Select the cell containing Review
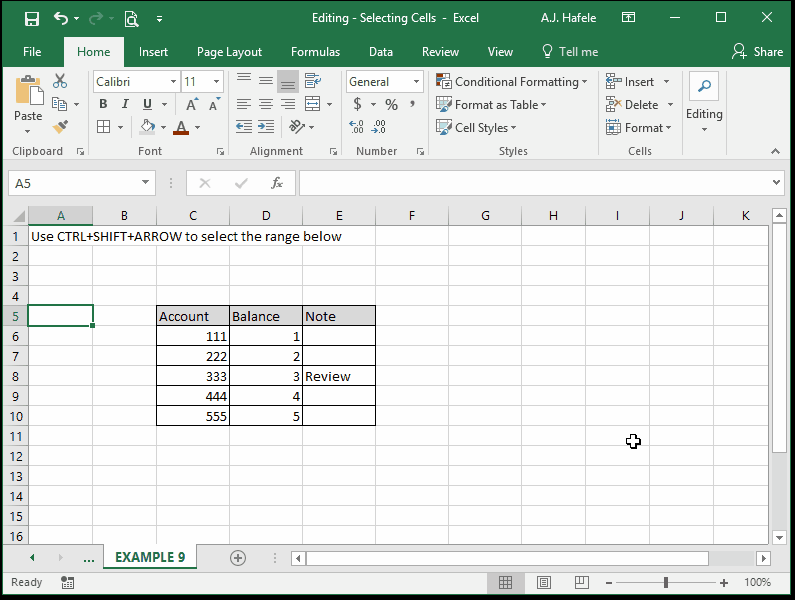 pos(339,376)
